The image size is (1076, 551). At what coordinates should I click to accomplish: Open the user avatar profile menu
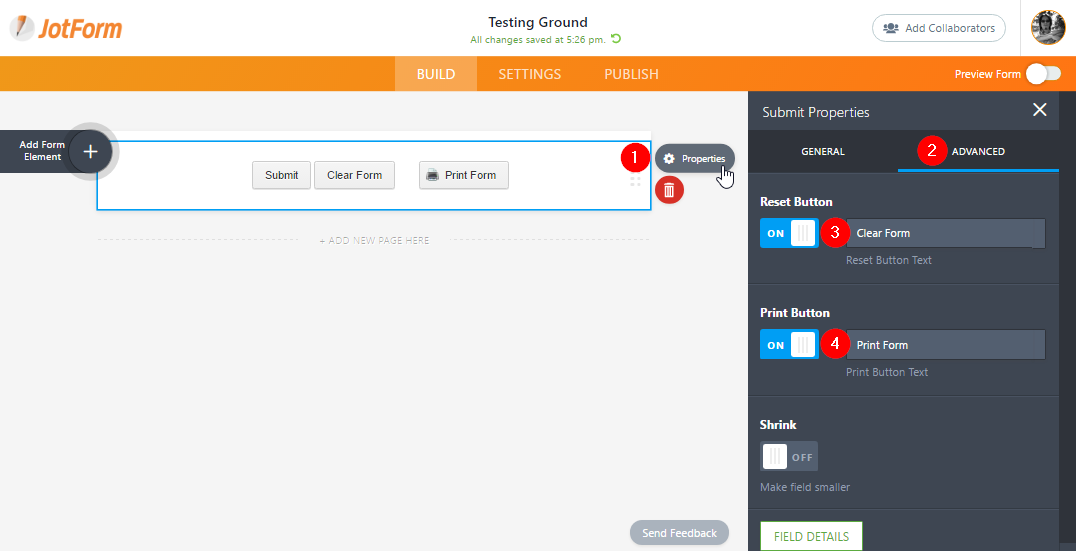[1048, 28]
